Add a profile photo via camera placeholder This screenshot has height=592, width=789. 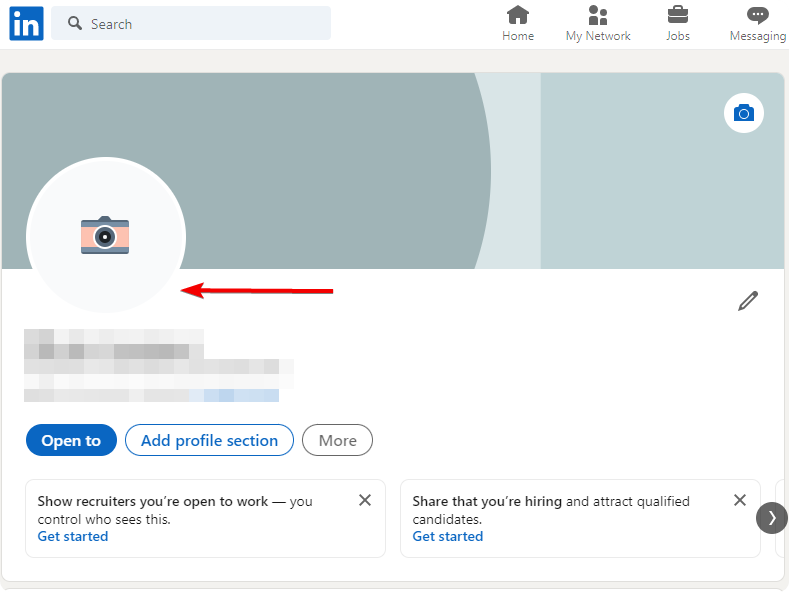coord(105,235)
